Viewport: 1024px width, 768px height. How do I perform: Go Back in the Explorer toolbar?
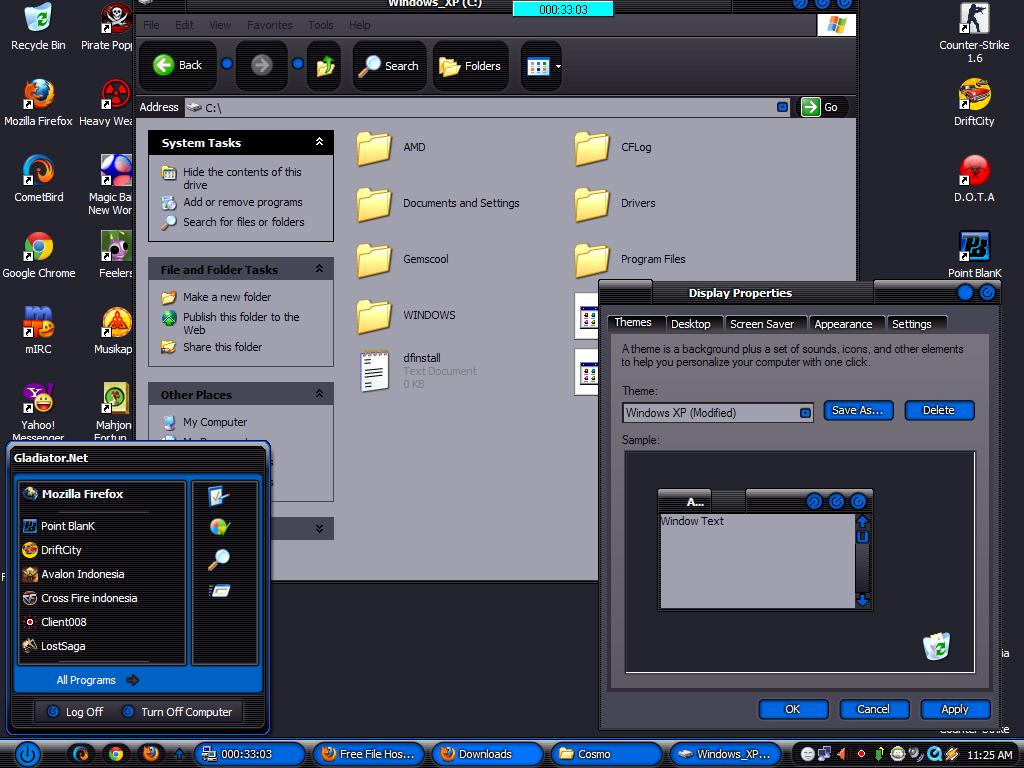(178, 65)
